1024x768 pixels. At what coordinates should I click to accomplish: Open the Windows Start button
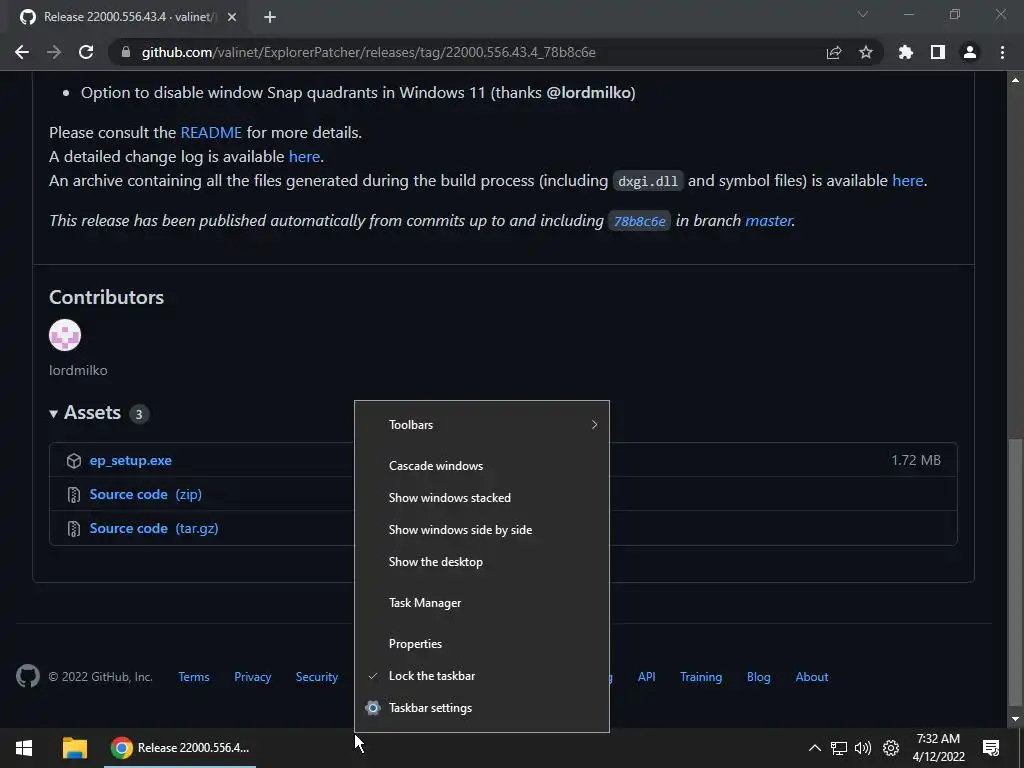[x=24, y=748]
